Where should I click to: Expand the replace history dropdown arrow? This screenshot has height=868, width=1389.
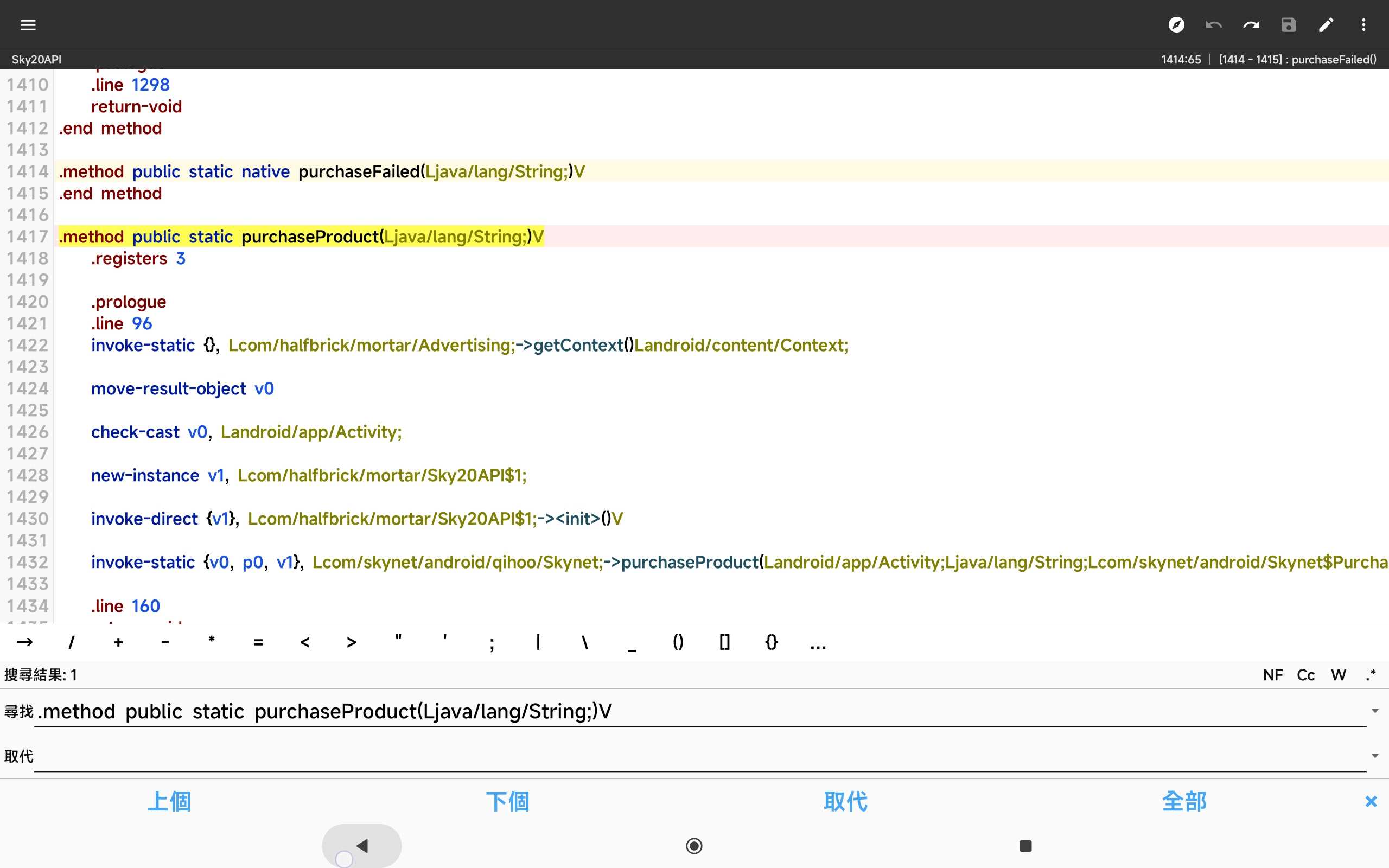point(1375,756)
